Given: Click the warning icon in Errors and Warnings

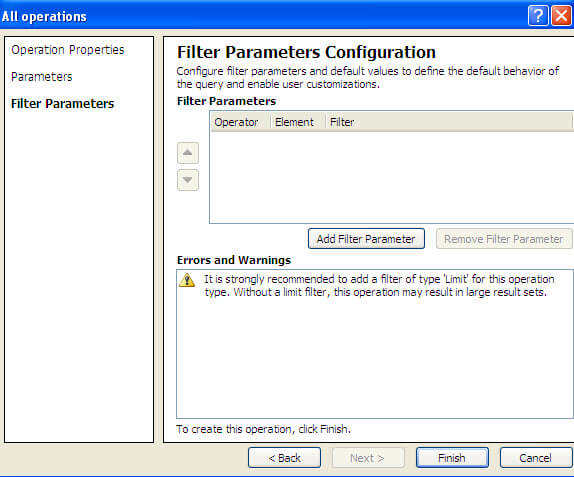Looking at the screenshot, I should coord(187,280).
